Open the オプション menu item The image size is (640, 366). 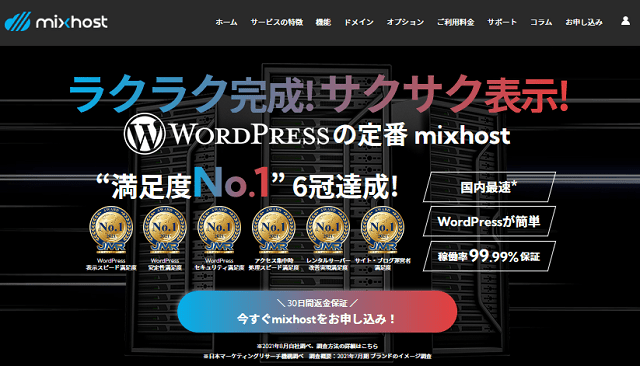coord(405,22)
